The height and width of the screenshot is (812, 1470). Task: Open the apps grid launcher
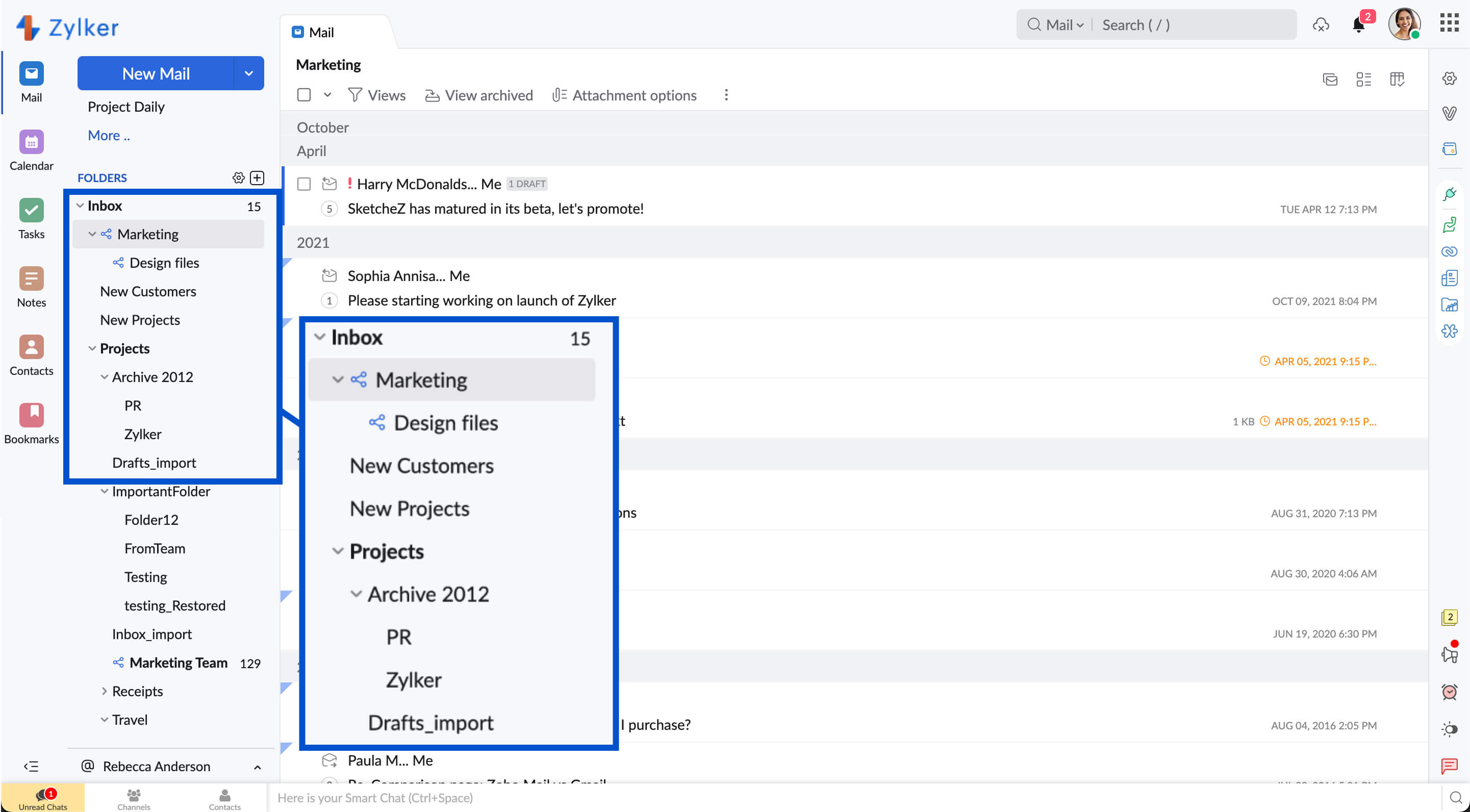pyautogui.click(x=1450, y=23)
